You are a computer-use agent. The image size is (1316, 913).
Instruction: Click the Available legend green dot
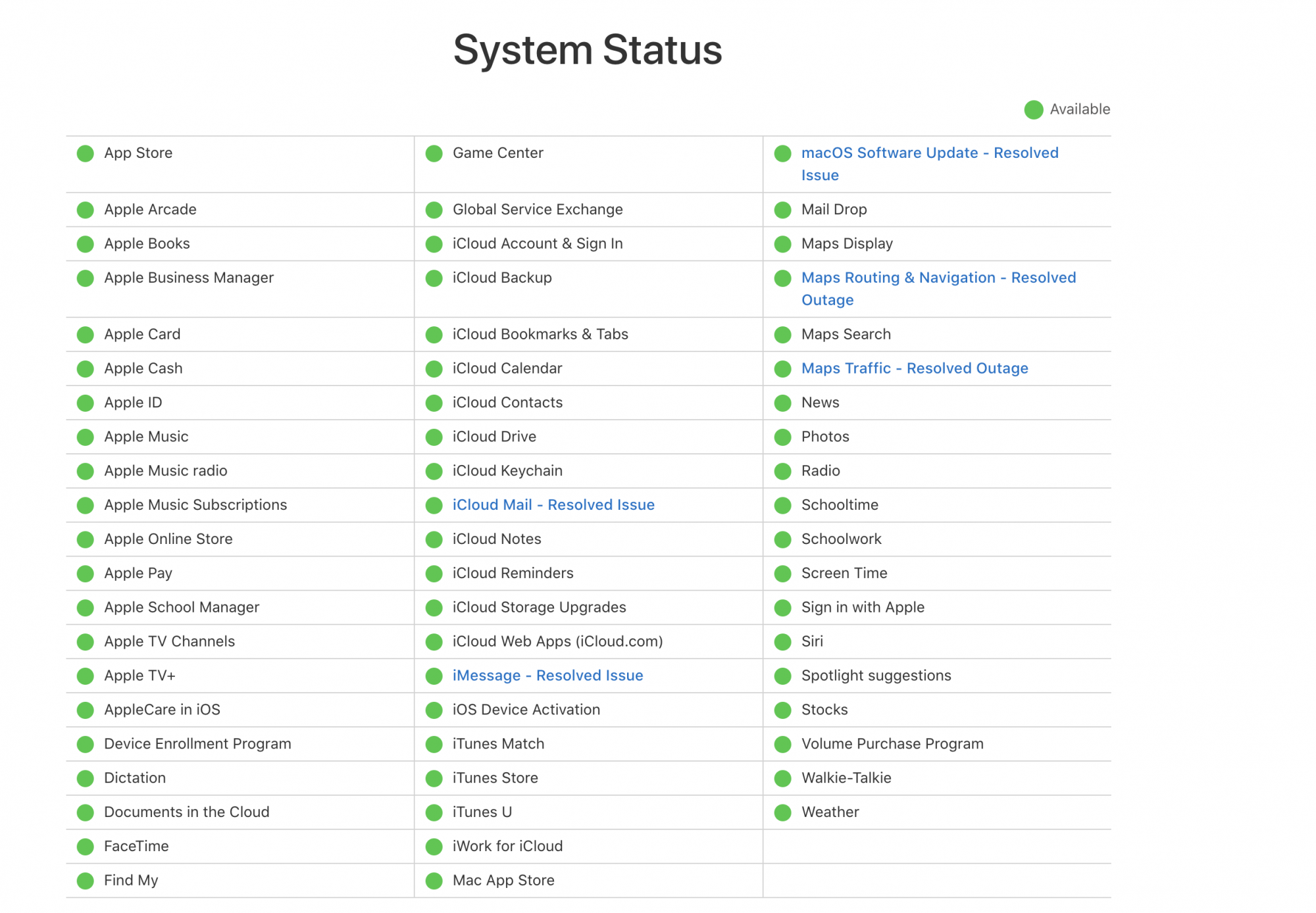[1034, 110]
